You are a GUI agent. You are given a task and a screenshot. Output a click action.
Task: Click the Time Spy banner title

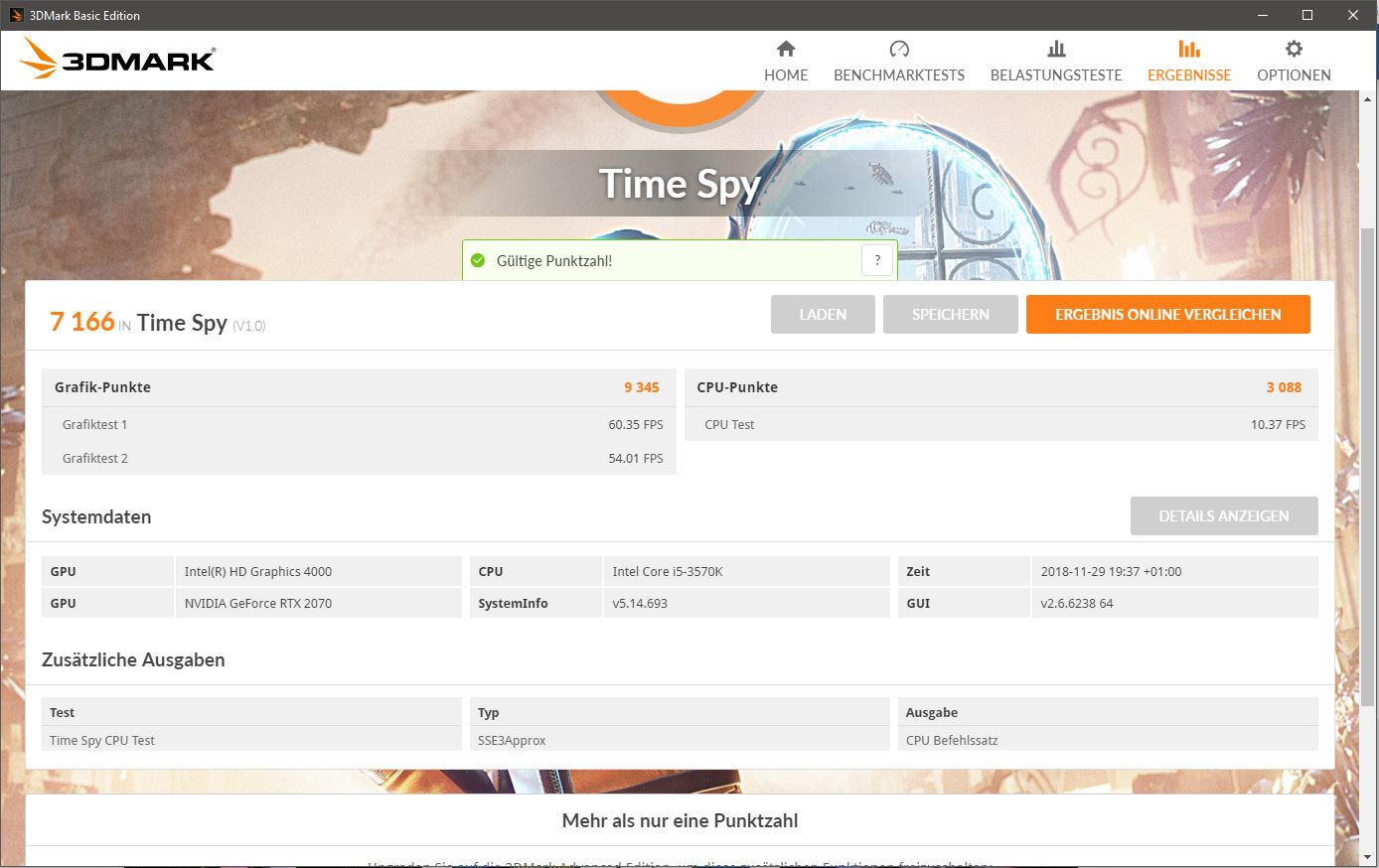[x=680, y=184]
